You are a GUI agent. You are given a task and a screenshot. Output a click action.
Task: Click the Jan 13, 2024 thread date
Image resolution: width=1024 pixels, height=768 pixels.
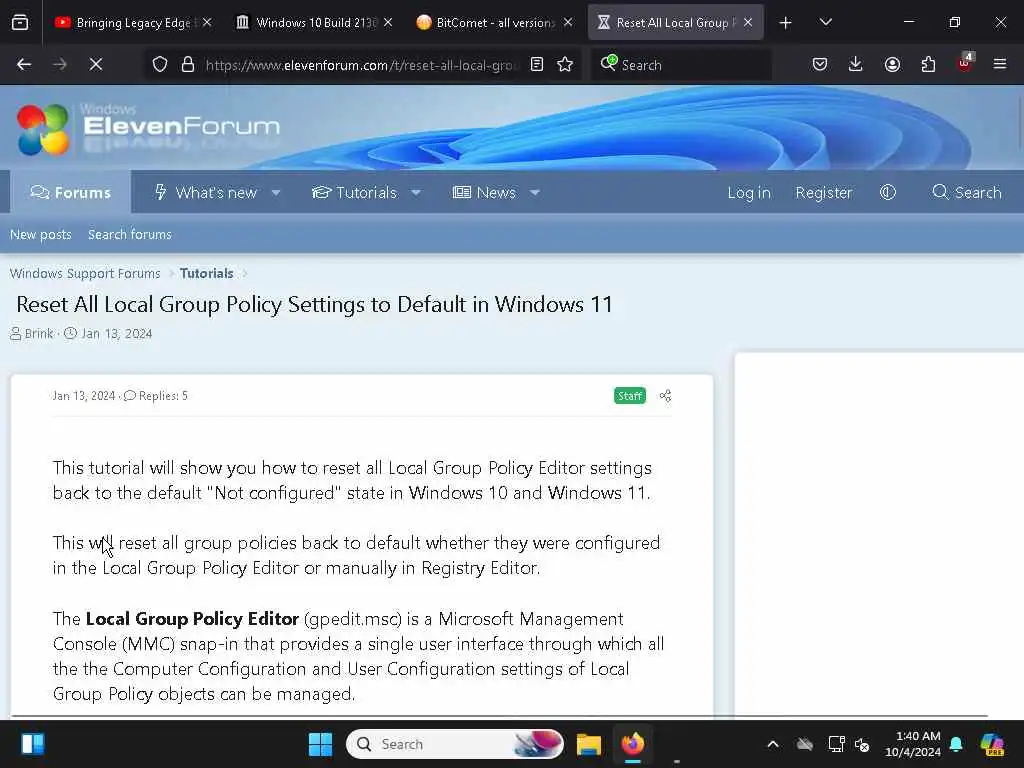pos(116,334)
